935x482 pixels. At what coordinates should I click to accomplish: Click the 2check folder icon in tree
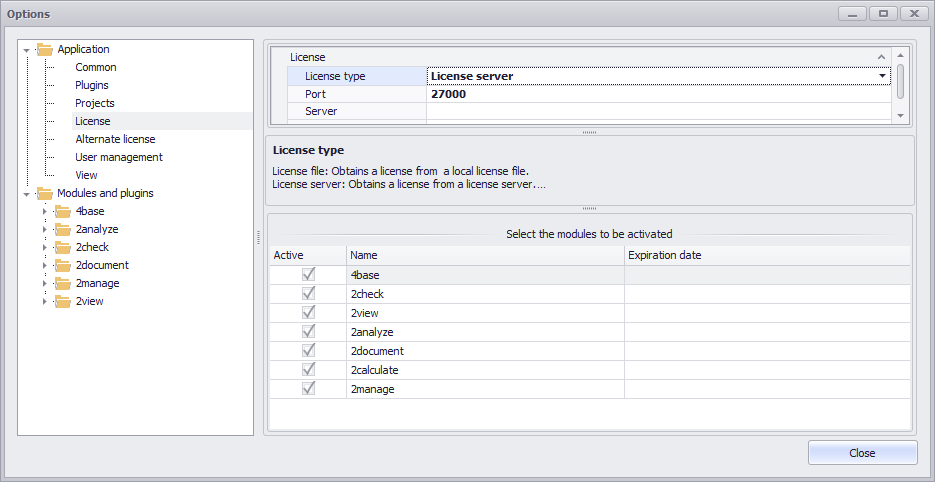(63, 247)
